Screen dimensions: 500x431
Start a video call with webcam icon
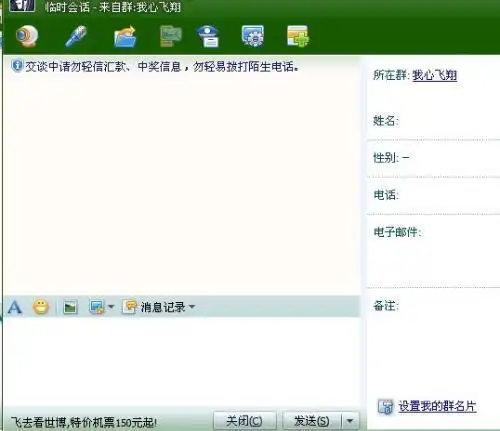(27, 36)
